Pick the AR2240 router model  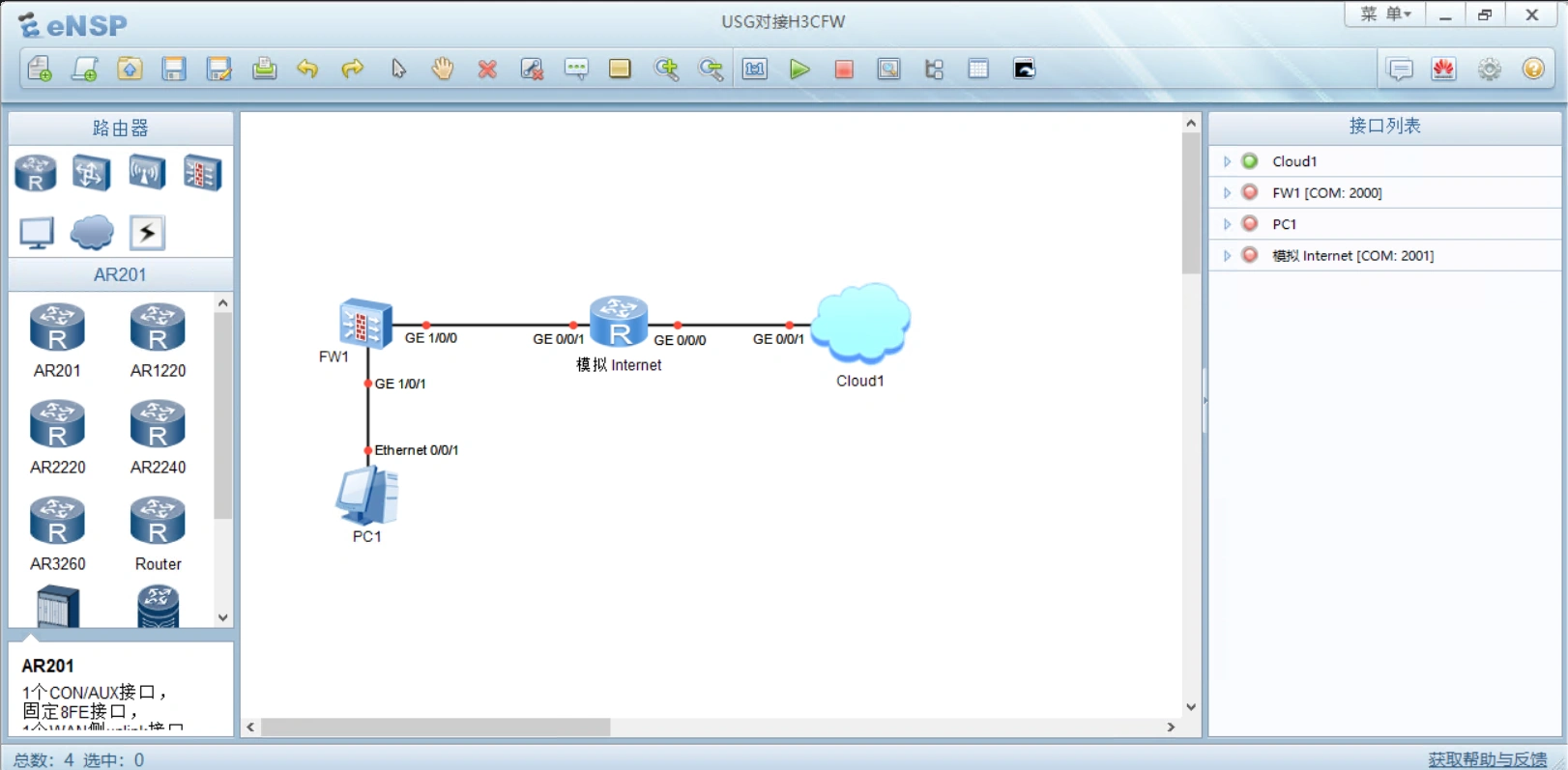(x=158, y=437)
